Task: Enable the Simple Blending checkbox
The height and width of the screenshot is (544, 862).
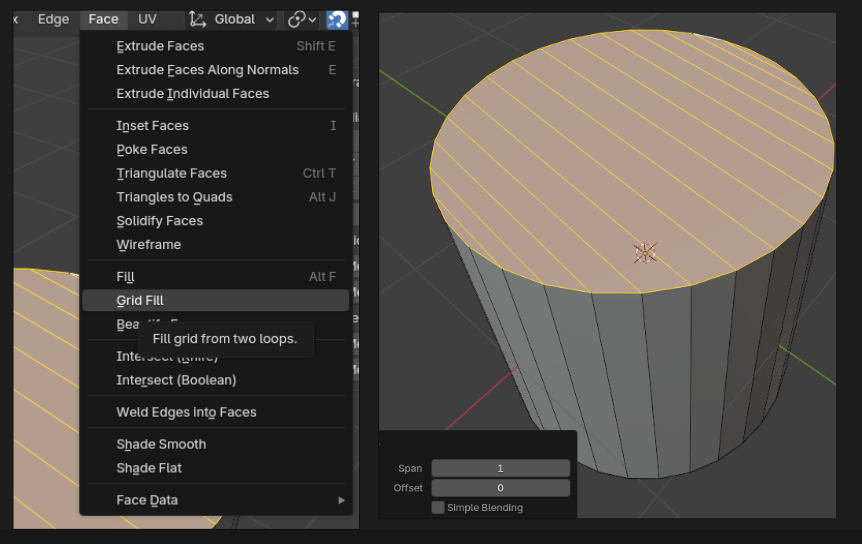Action: [438, 507]
